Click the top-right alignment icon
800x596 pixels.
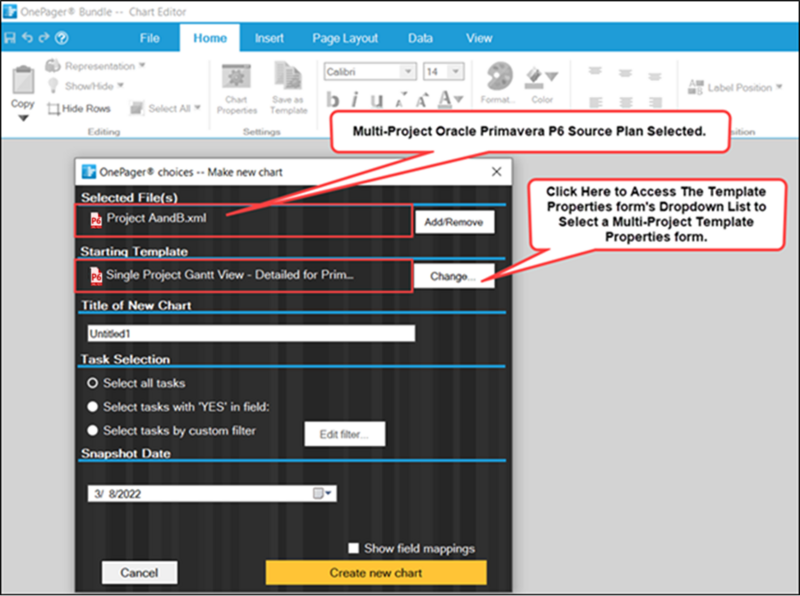tap(655, 77)
